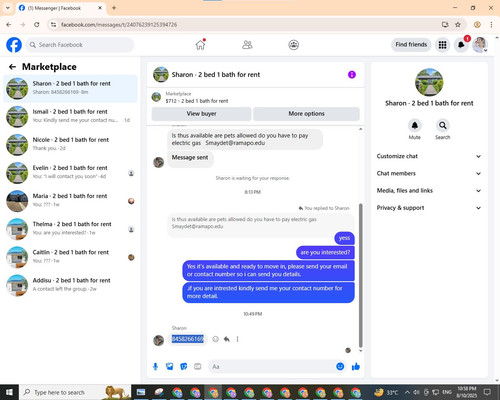This screenshot has width=500, height=400.
Task: Go back with the Marketplace arrow
Action: tap(12, 67)
